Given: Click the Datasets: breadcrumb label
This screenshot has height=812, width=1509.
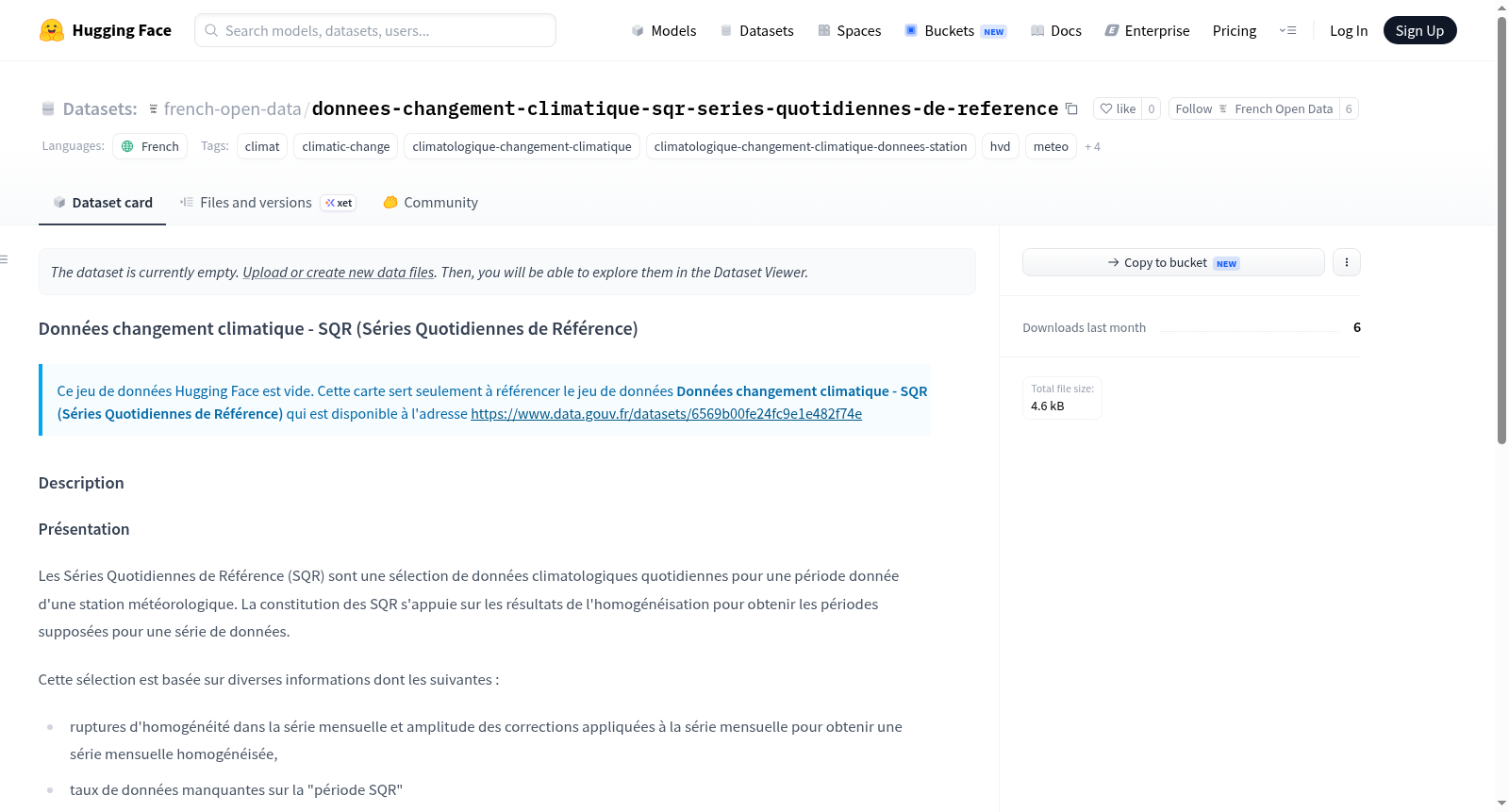Looking at the screenshot, I should pyautogui.click(x=100, y=109).
